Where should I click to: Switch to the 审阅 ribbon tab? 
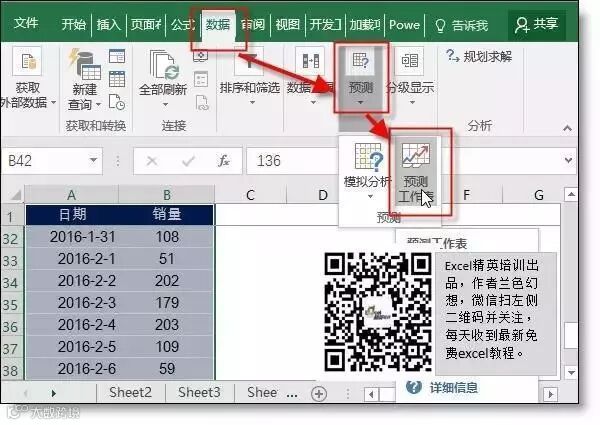click(x=253, y=24)
